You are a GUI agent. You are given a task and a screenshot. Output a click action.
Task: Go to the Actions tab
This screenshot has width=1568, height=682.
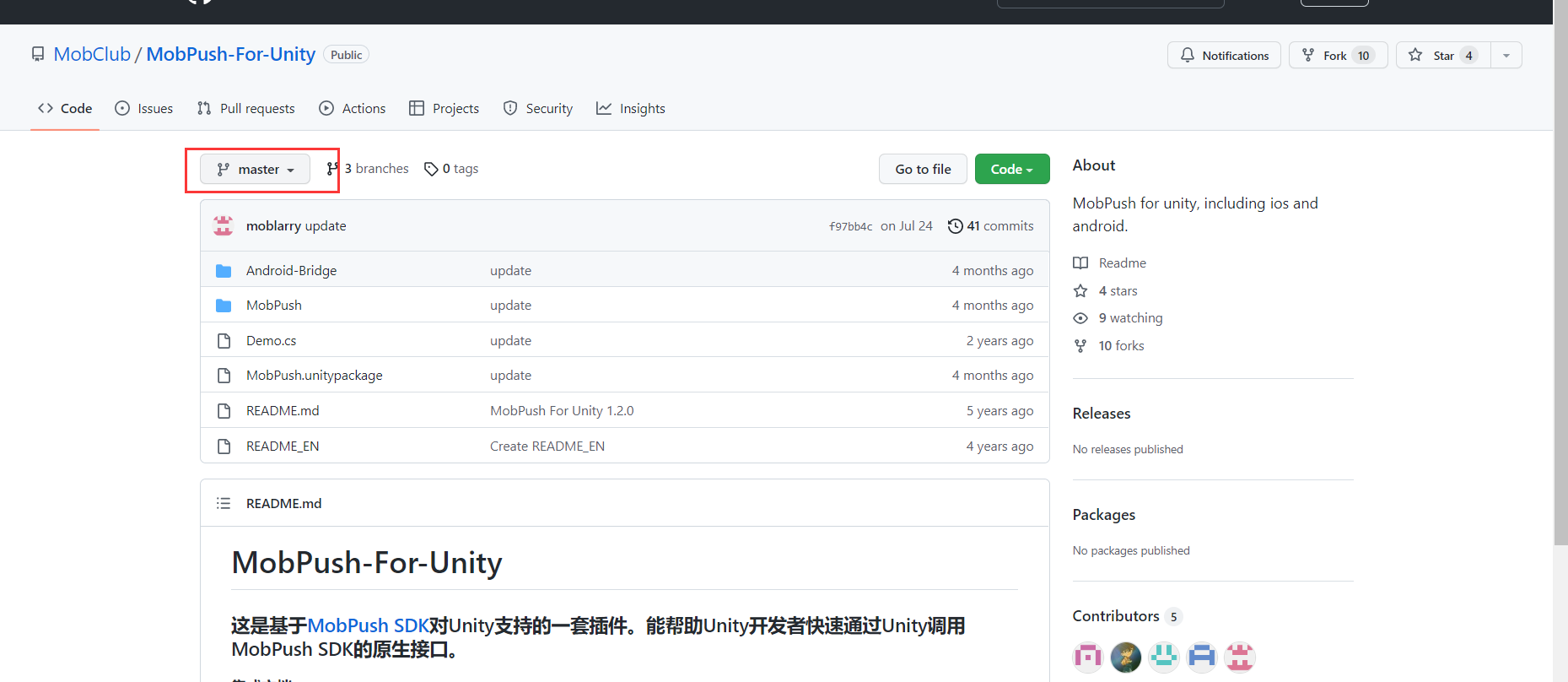click(353, 108)
